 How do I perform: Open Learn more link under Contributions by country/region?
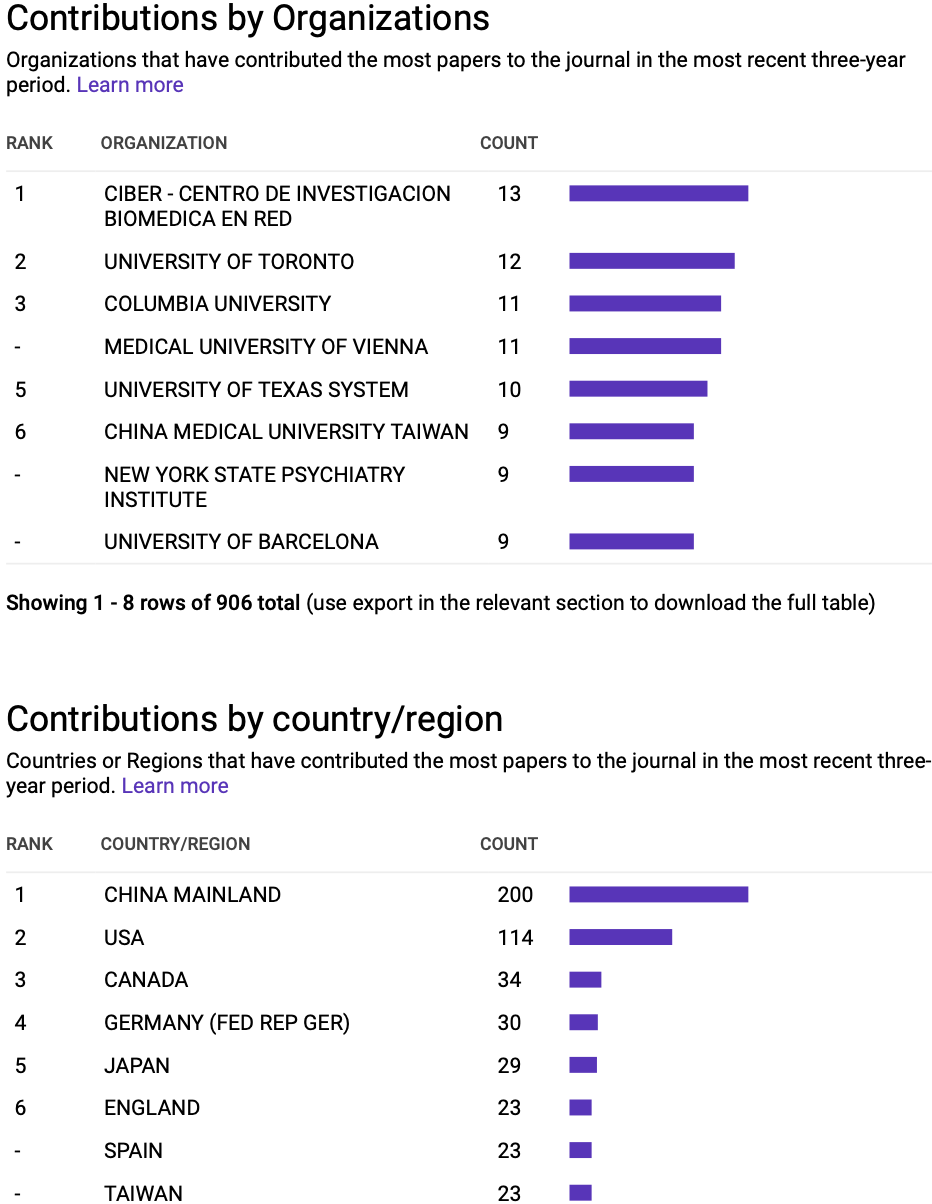pyautogui.click(x=175, y=786)
